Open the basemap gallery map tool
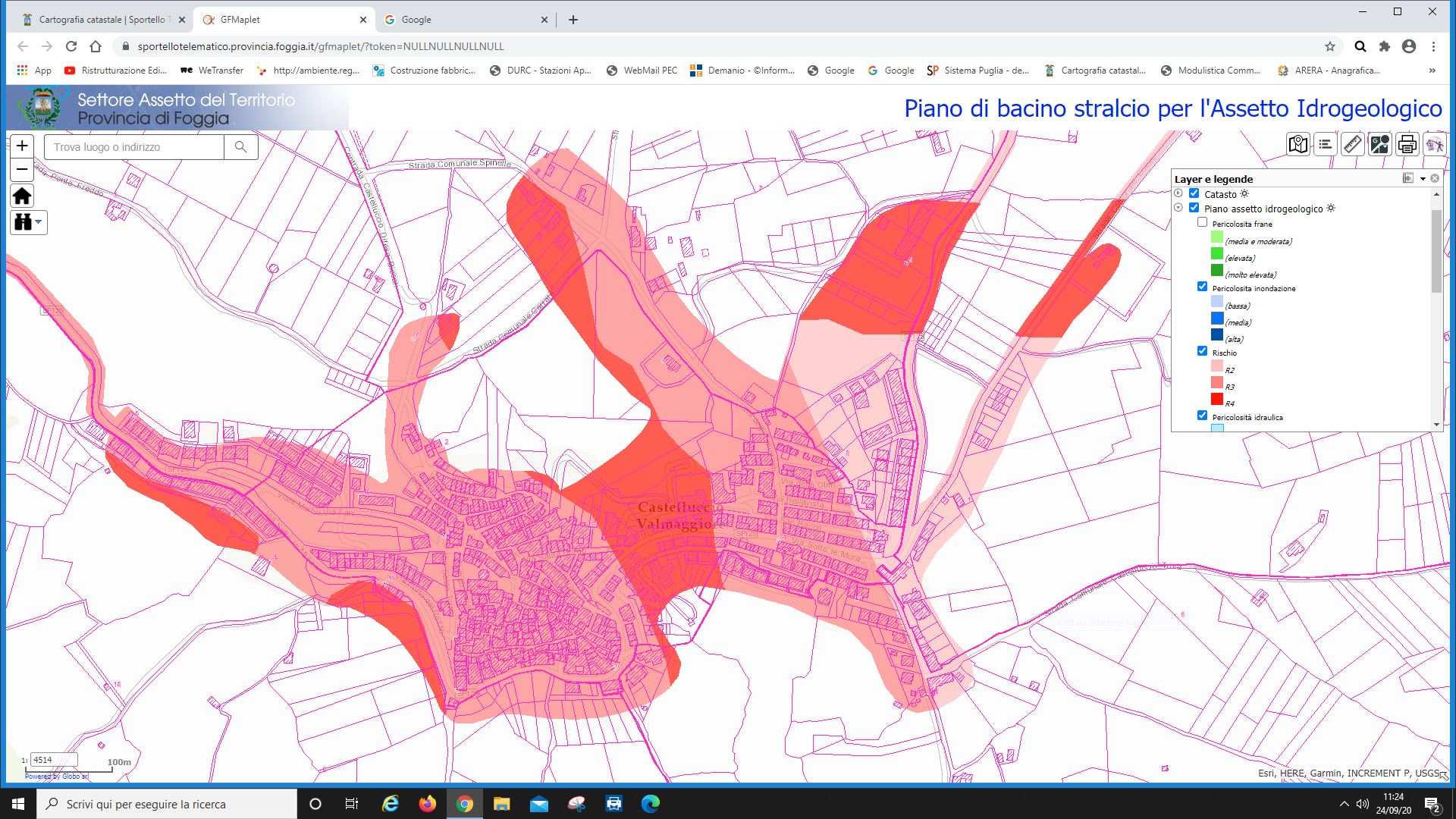 (x=1298, y=144)
